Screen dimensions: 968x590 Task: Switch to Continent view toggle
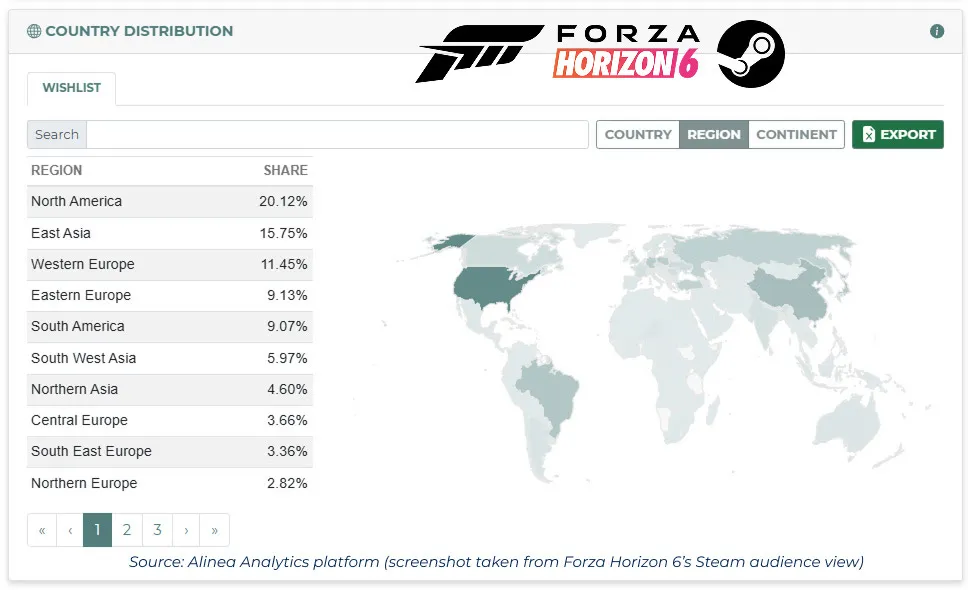pos(796,134)
